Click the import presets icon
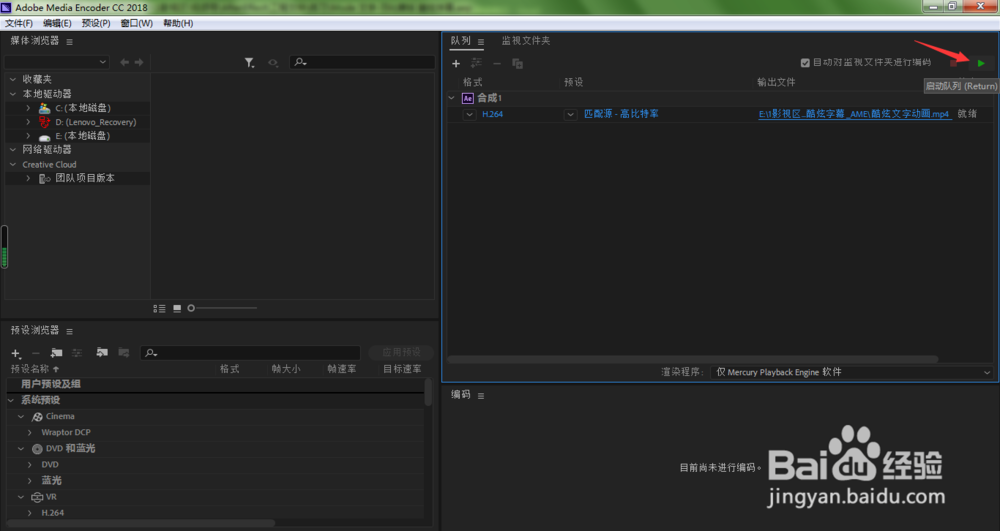The height and width of the screenshot is (531, 1000). click(102, 353)
